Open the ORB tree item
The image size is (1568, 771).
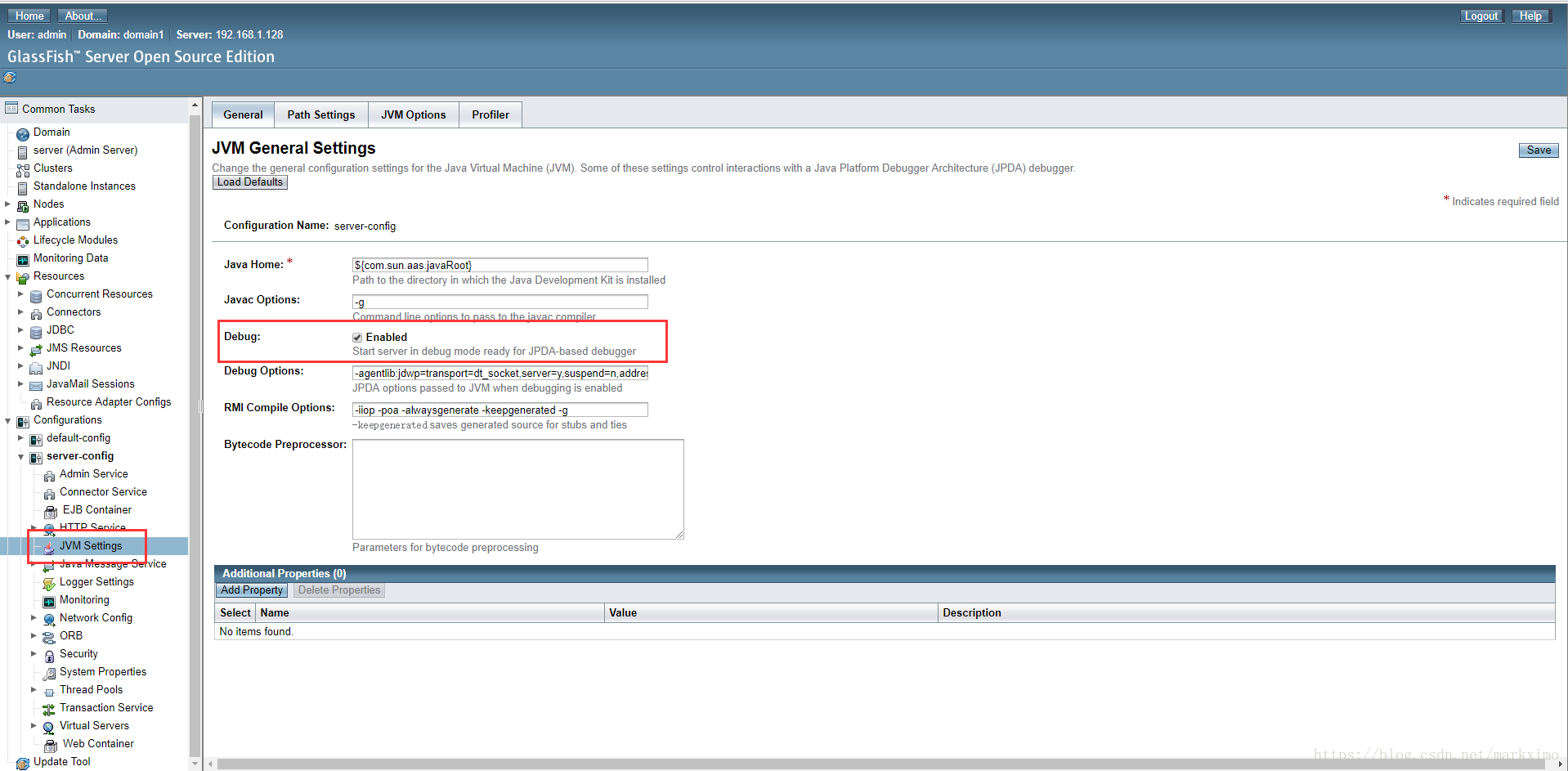click(71, 636)
